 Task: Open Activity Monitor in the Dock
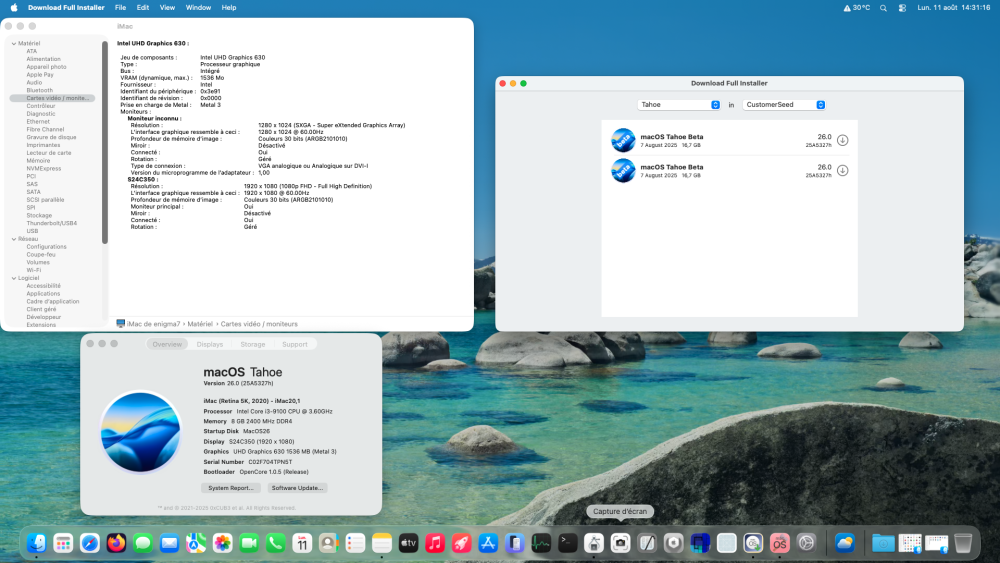(x=541, y=543)
